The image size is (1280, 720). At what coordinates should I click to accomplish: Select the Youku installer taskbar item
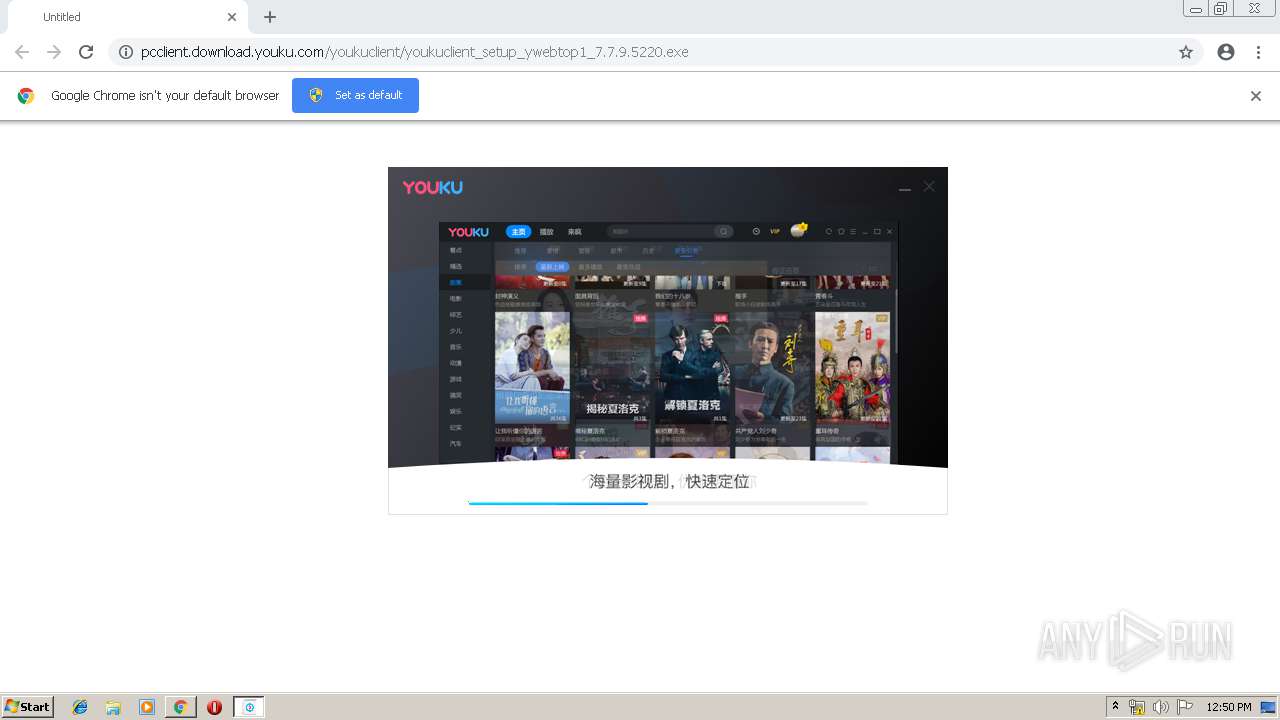pyautogui.click(x=249, y=707)
